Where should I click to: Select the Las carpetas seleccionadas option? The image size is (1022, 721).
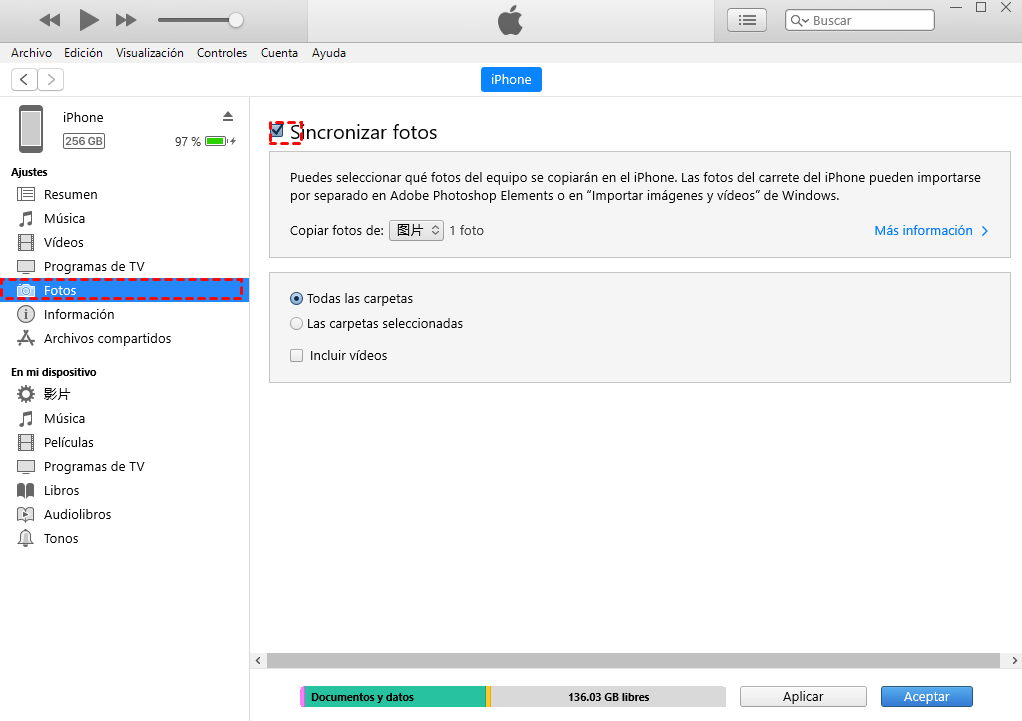click(x=297, y=323)
